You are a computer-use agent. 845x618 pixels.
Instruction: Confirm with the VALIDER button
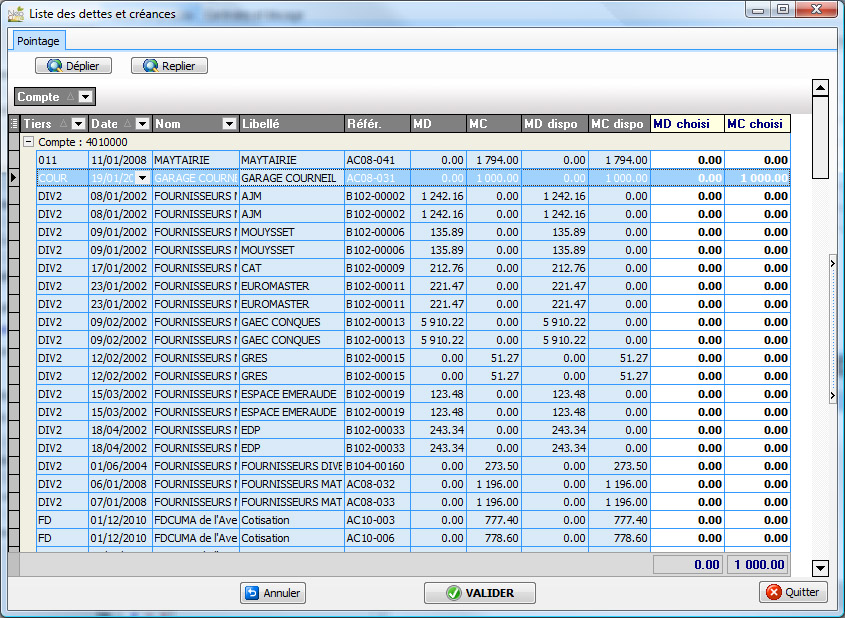pos(480,593)
